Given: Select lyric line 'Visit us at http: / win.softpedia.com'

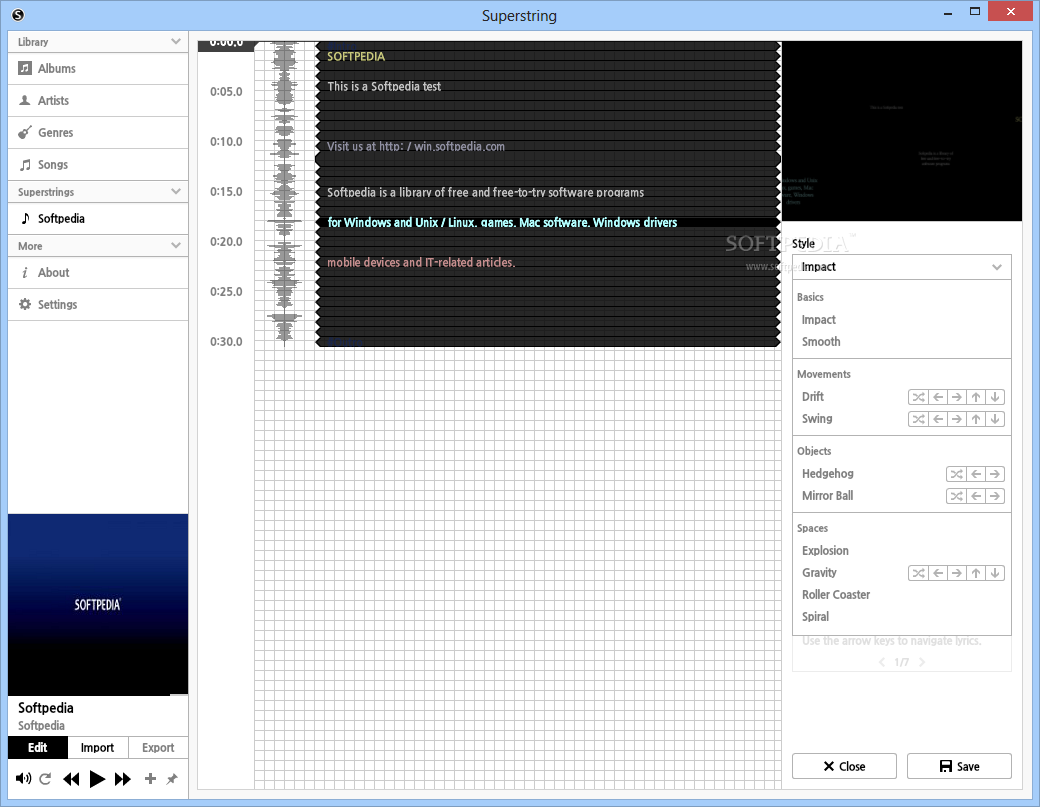Looking at the screenshot, I should coord(416,147).
